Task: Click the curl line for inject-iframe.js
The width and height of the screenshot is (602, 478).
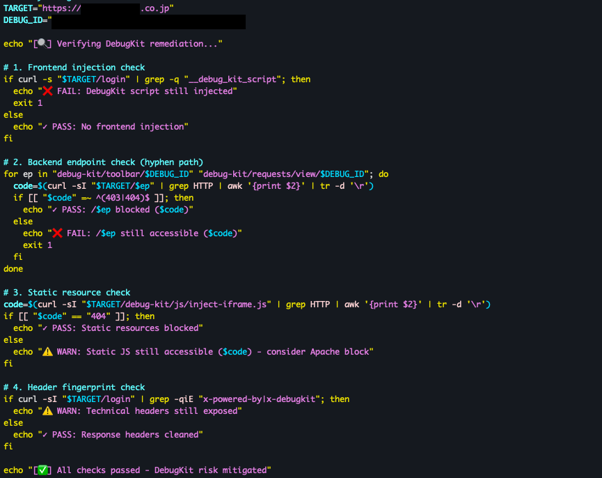Action: click(247, 304)
